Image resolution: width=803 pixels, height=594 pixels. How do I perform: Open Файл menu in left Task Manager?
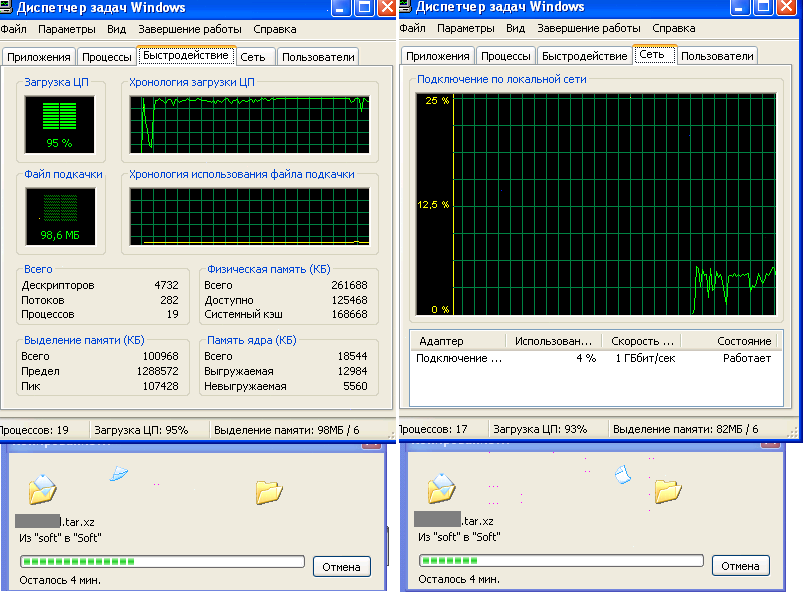tap(13, 29)
